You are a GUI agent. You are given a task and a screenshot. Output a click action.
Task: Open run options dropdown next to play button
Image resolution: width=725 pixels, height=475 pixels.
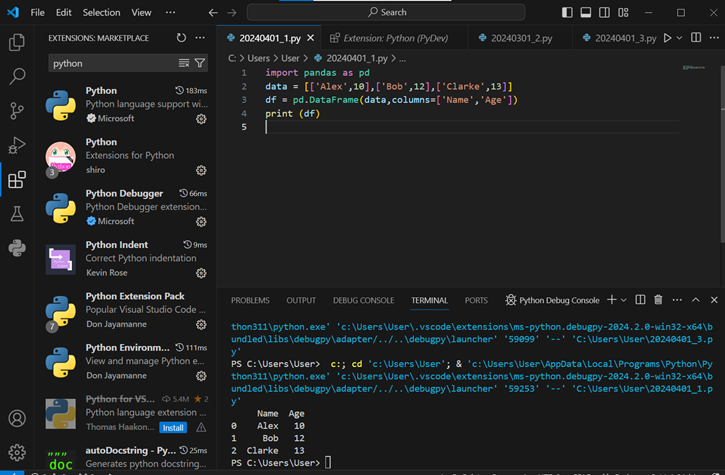[681, 38]
